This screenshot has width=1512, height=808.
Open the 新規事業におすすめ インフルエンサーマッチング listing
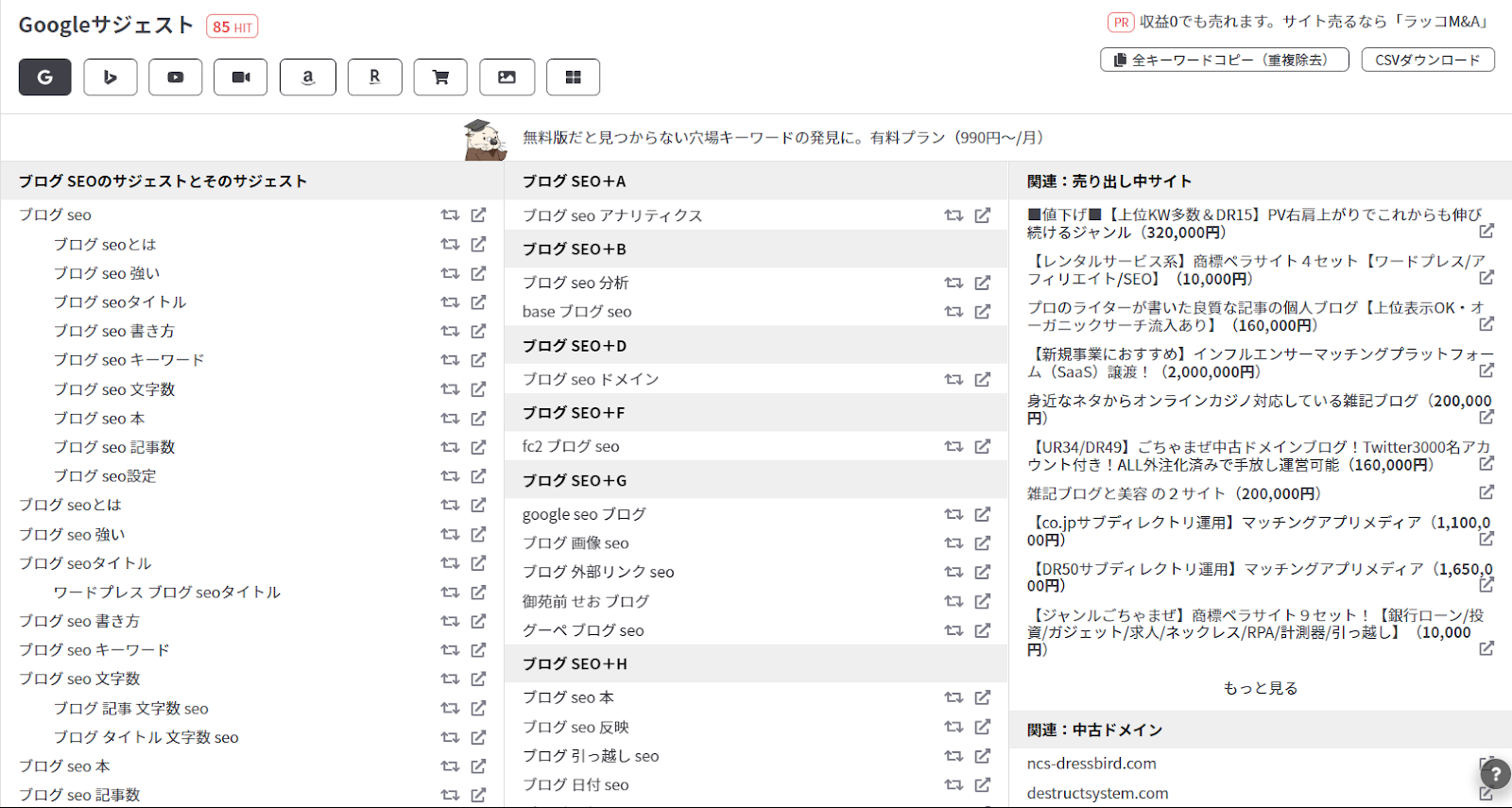(1261, 363)
